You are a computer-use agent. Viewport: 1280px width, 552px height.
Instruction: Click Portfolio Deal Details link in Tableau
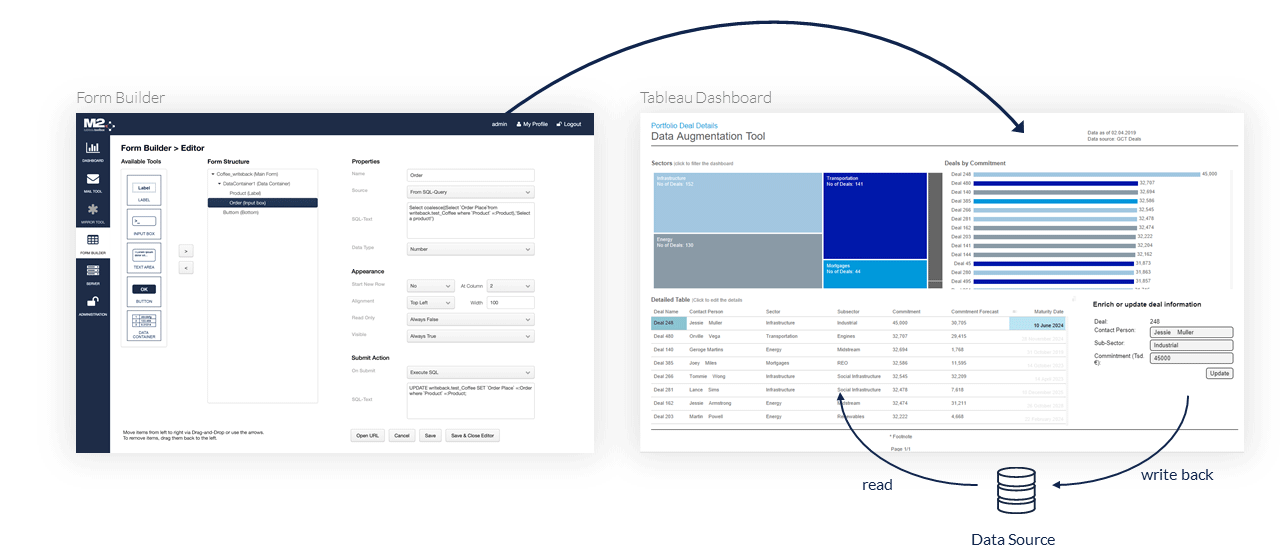[x=684, y=126]
